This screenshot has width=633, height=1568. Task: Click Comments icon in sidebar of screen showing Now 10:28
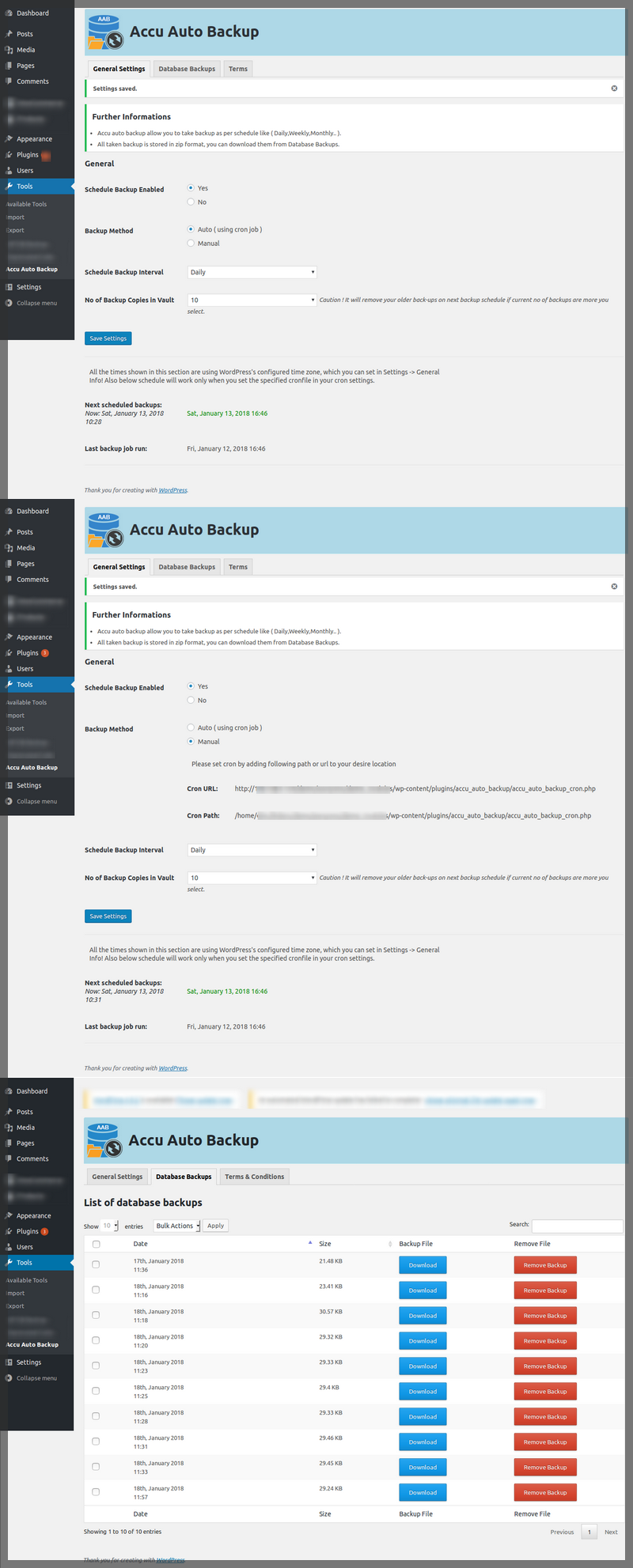point(9,81)
